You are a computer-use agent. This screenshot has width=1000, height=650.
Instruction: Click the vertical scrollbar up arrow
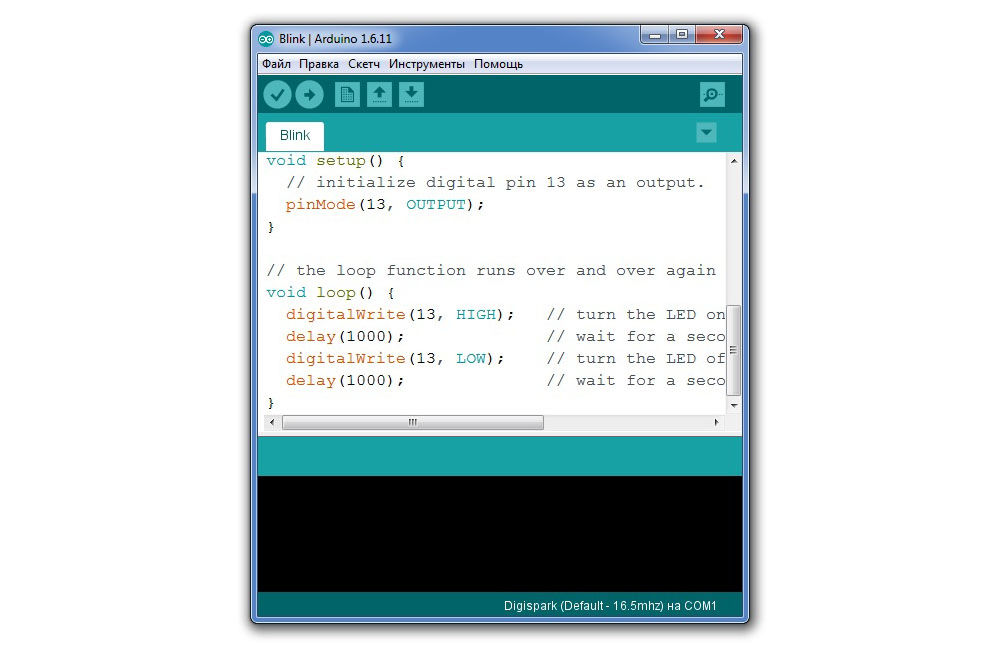coord(734,161)
